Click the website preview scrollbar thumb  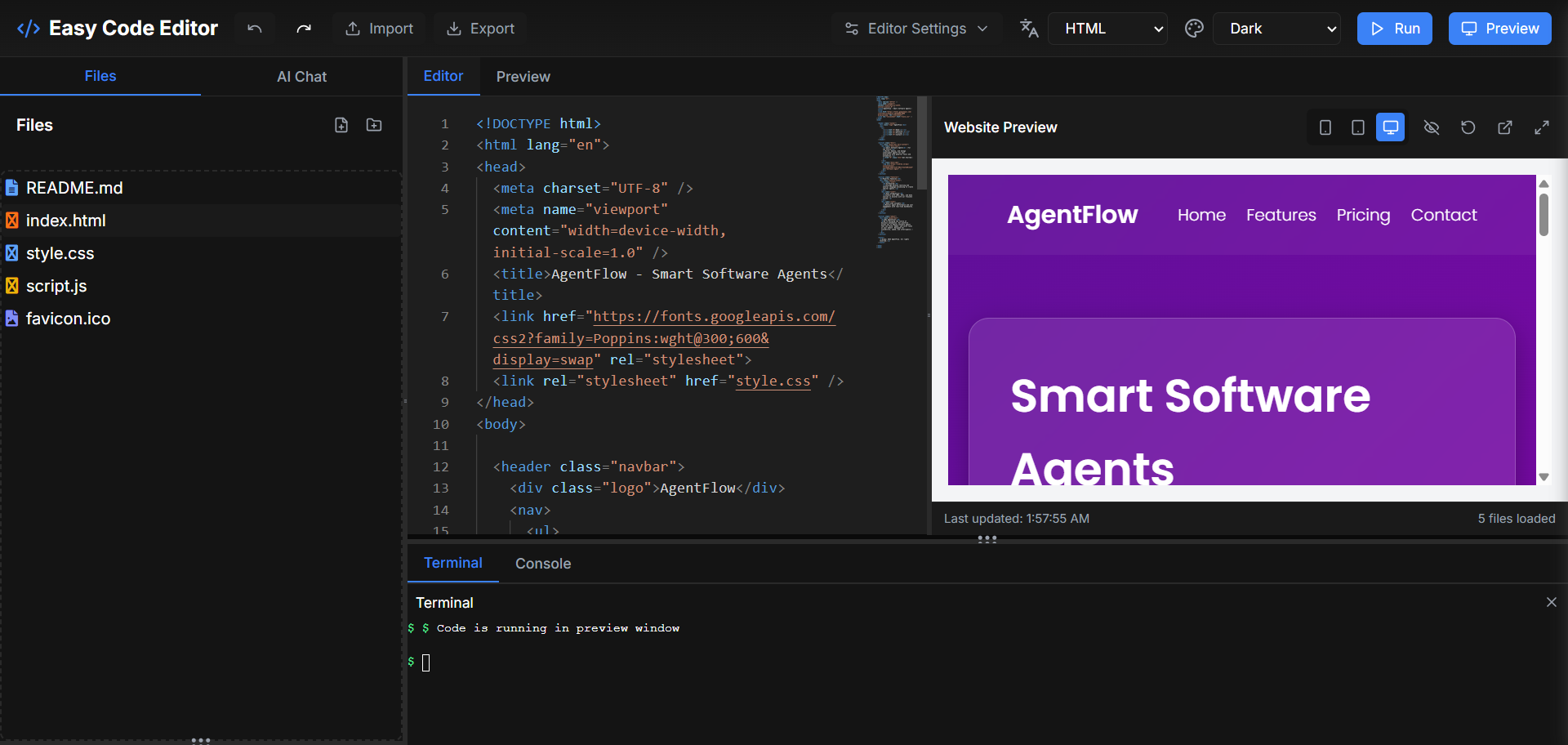coord(1543,214)
